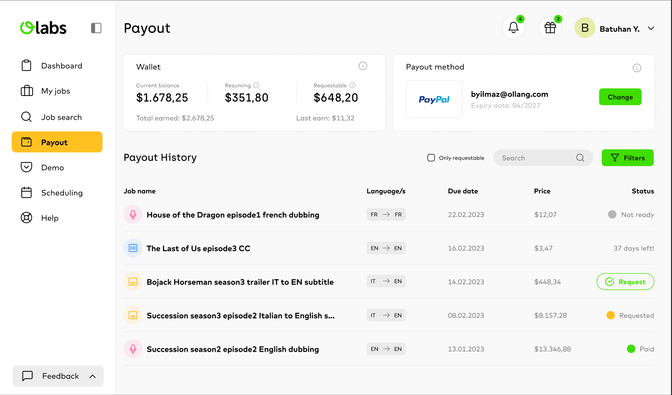The height and width of the screenshot is (395, 672).
Task: Click the Bojack Horseman subtitle icon
Action: tap(133, 281)
